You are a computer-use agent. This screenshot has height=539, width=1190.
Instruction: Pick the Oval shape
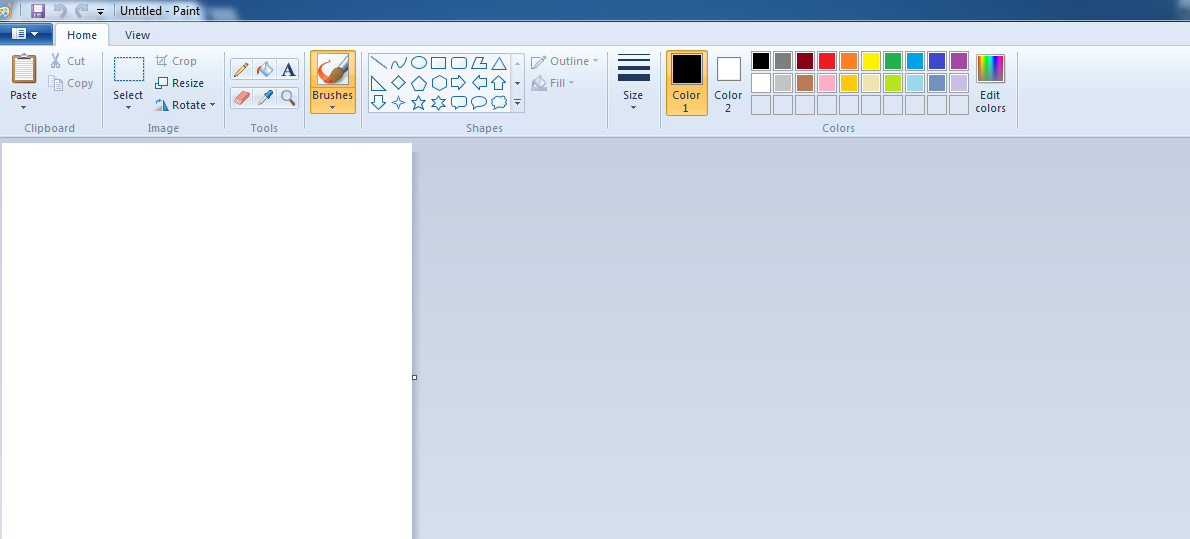(418, 63)
